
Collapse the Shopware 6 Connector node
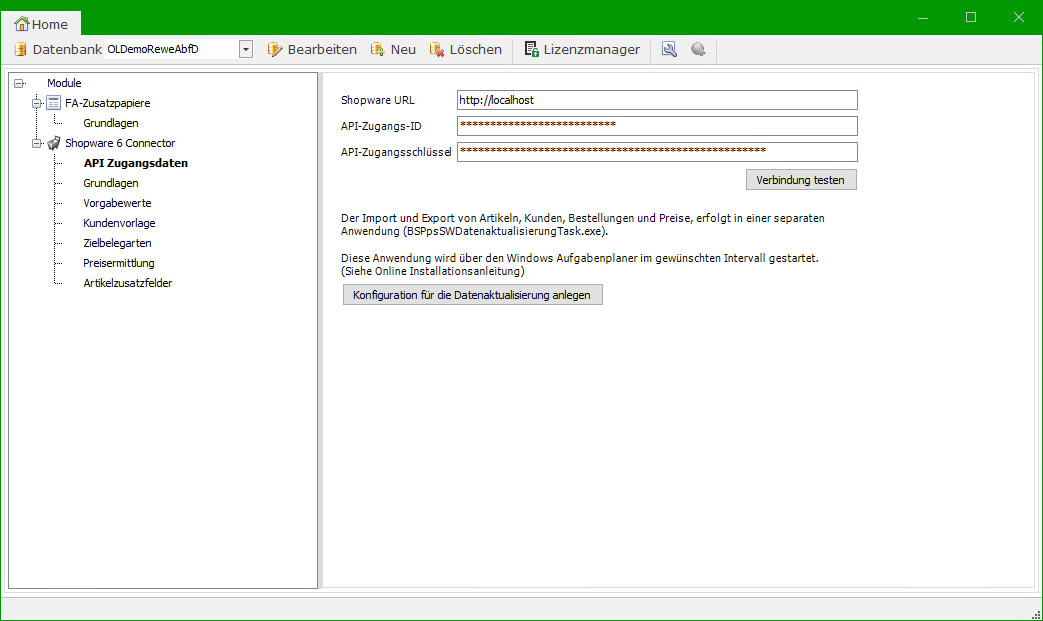pyautogui.click(x=37, y=143)
